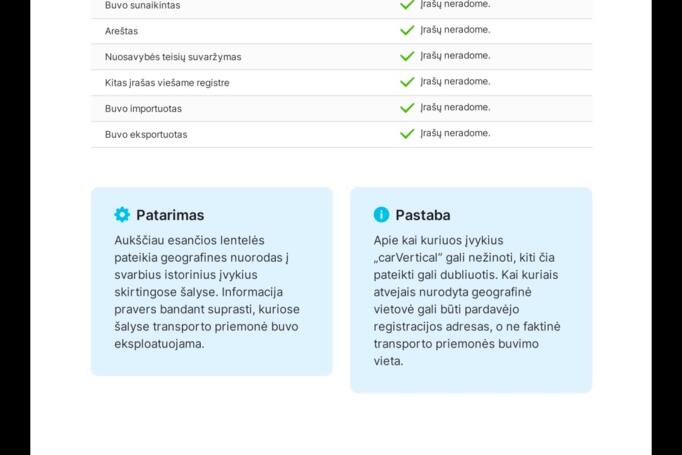Select the Buvo sunaikintas row label
682x455 pixels.
click(142, 6)
